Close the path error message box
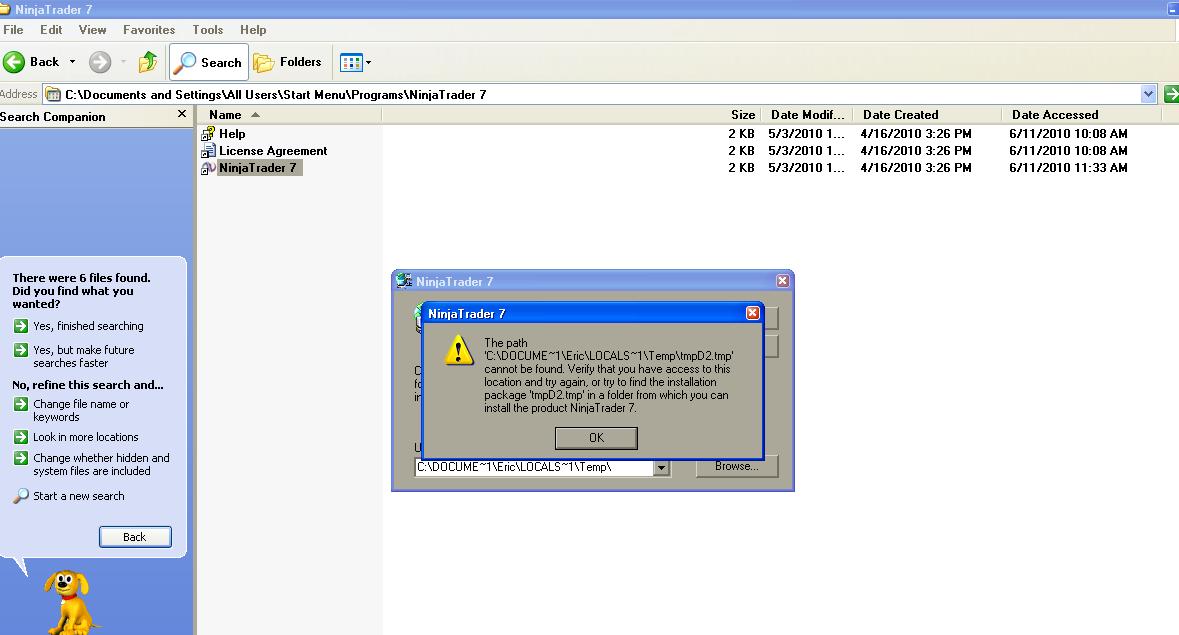The height and width of the screenshot is (635, 1179). click(x=753, y=313)
